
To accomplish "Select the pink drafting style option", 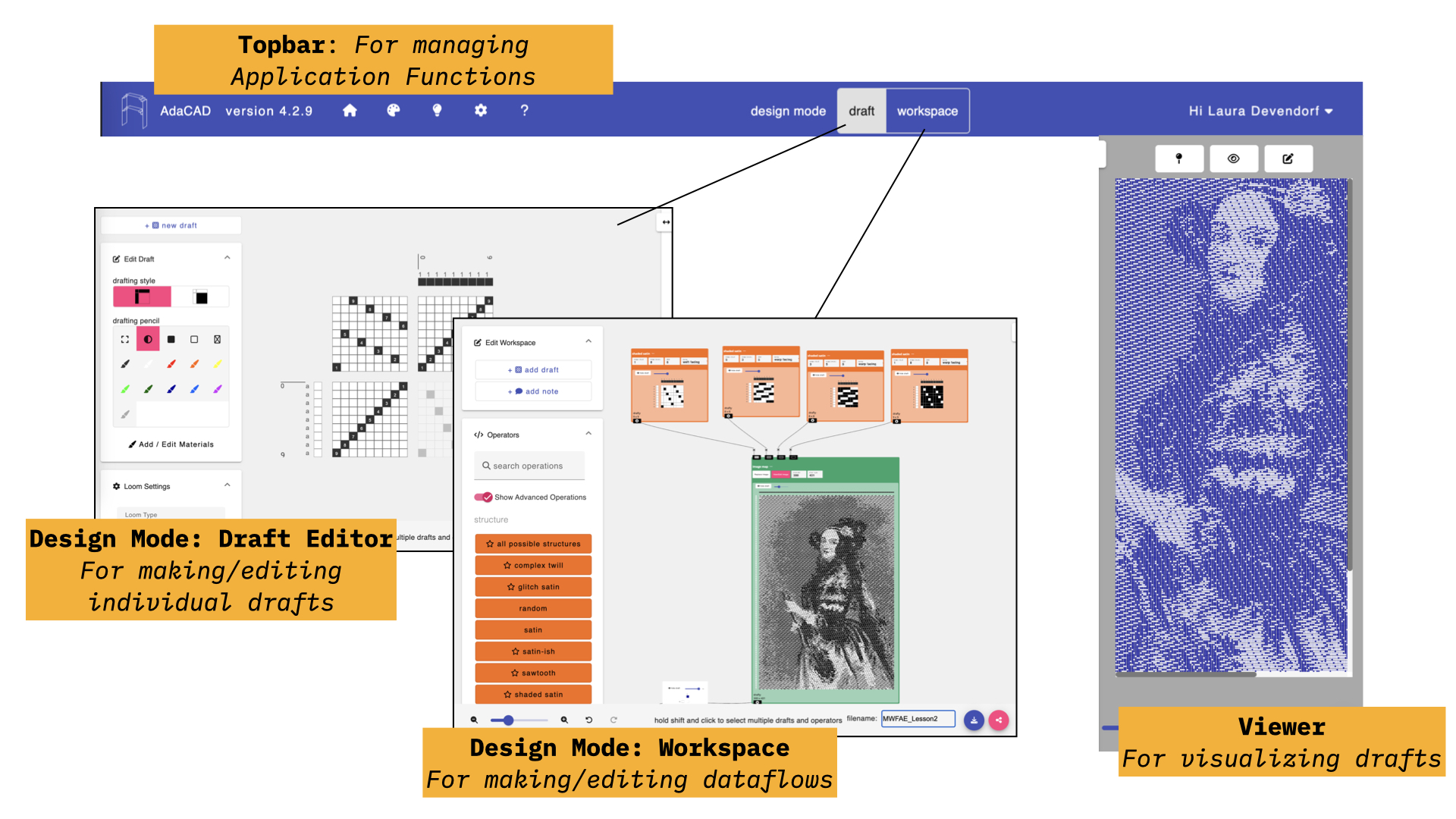I will tap(143, 297).
